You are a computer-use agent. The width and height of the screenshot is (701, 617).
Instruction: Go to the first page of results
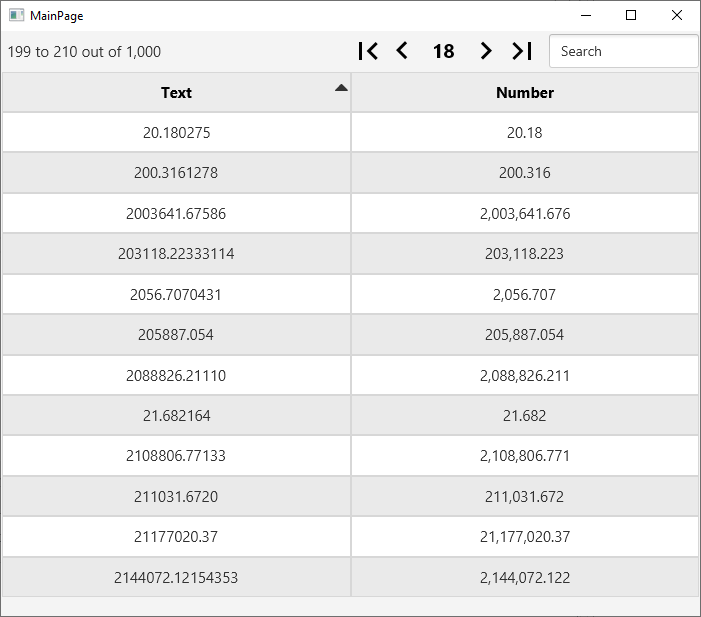(368, 51)
